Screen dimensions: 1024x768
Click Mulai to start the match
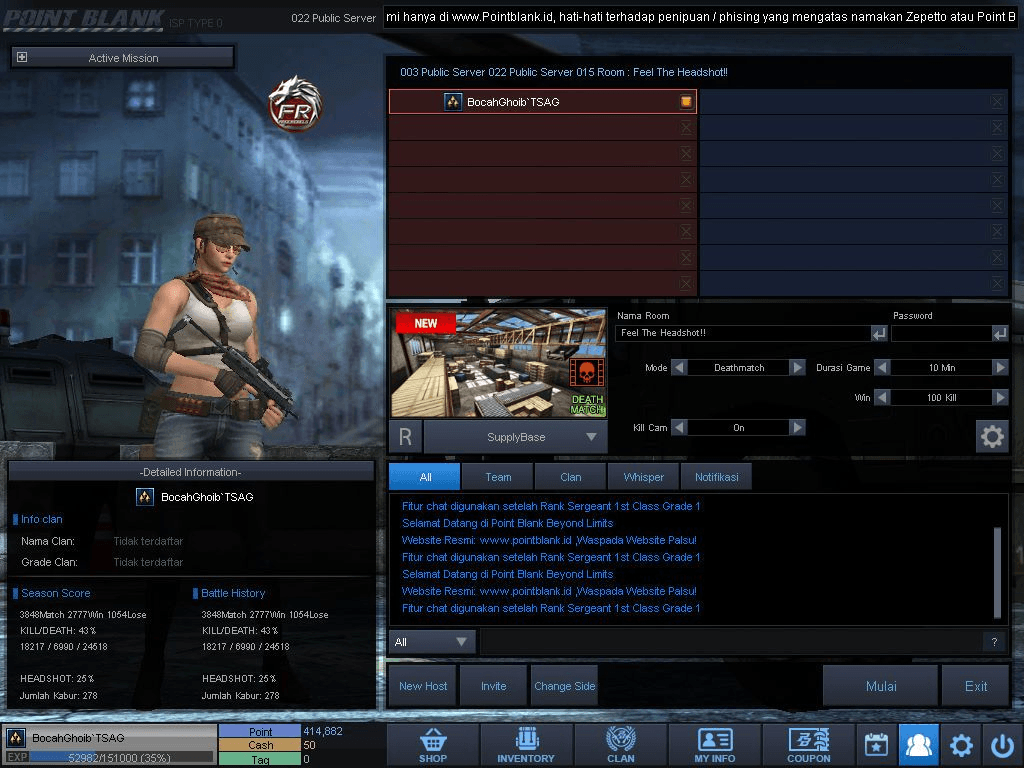tap(881, 686)
